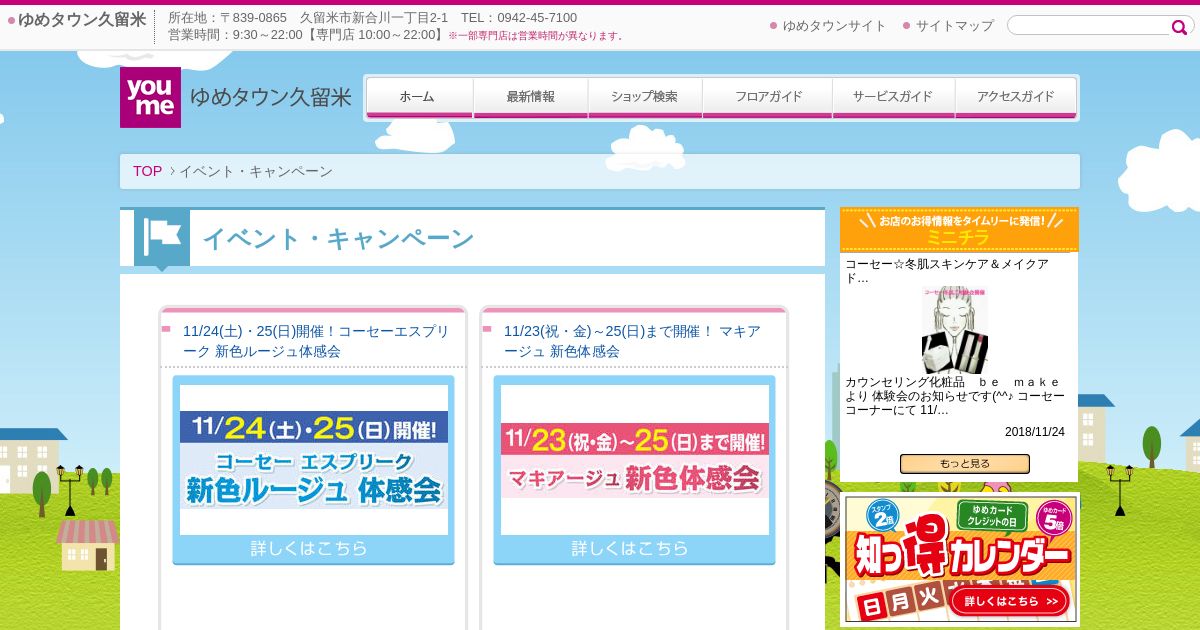
Task: Click コーセー☆冬肌スキンケア＆メイクアド… text
Action: click(947, 271)
